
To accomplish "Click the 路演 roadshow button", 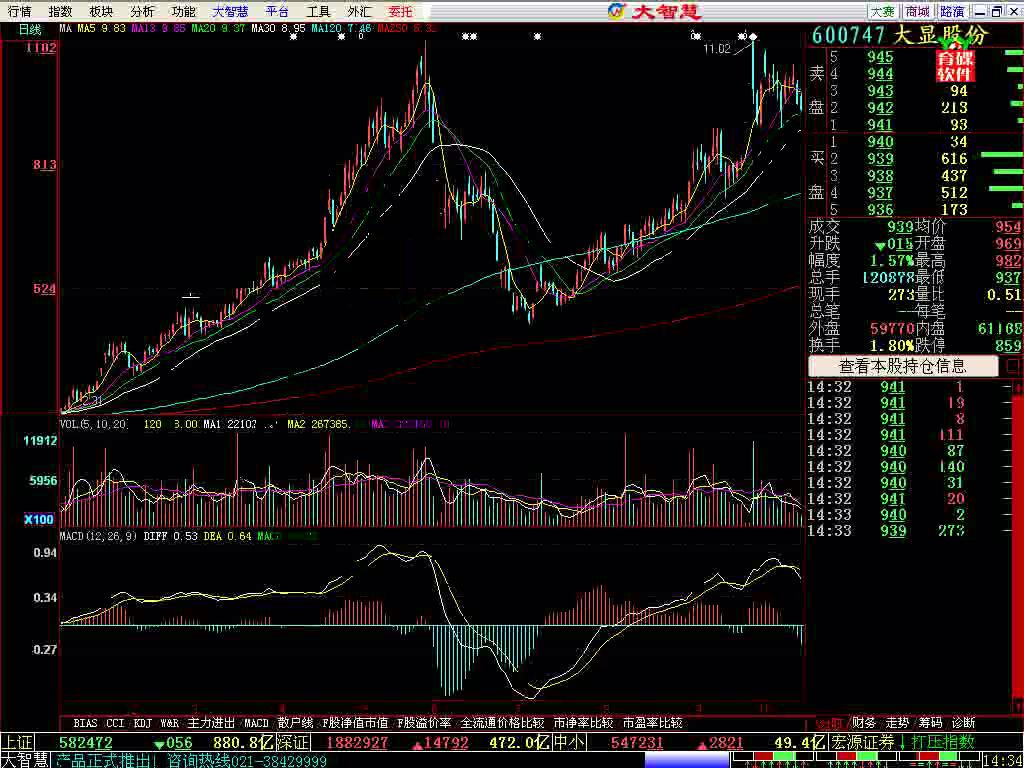I will (952, 12).
